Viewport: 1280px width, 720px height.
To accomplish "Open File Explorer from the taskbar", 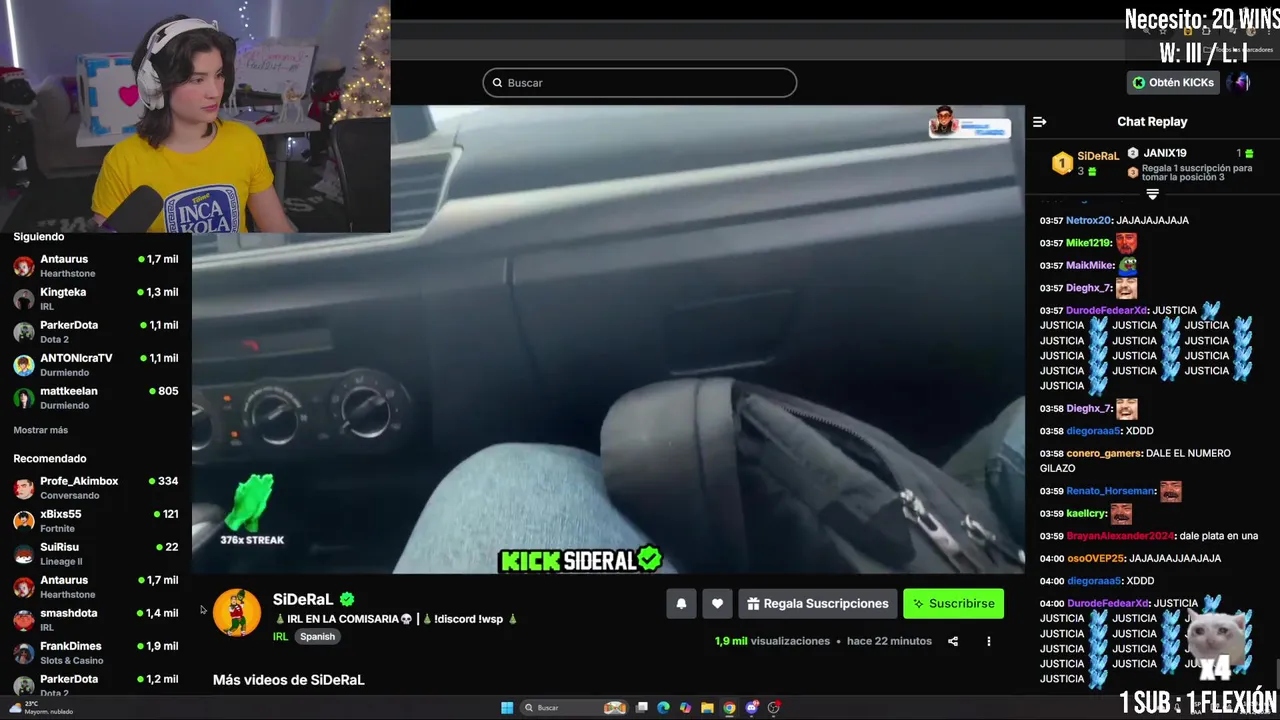I will pyautogui.click(x=707, y=708).
